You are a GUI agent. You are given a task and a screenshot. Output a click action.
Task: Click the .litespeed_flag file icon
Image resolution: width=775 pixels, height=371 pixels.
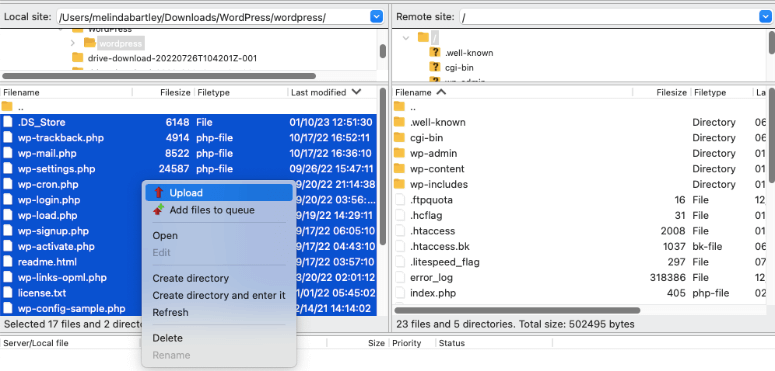(x=400, y=262)
